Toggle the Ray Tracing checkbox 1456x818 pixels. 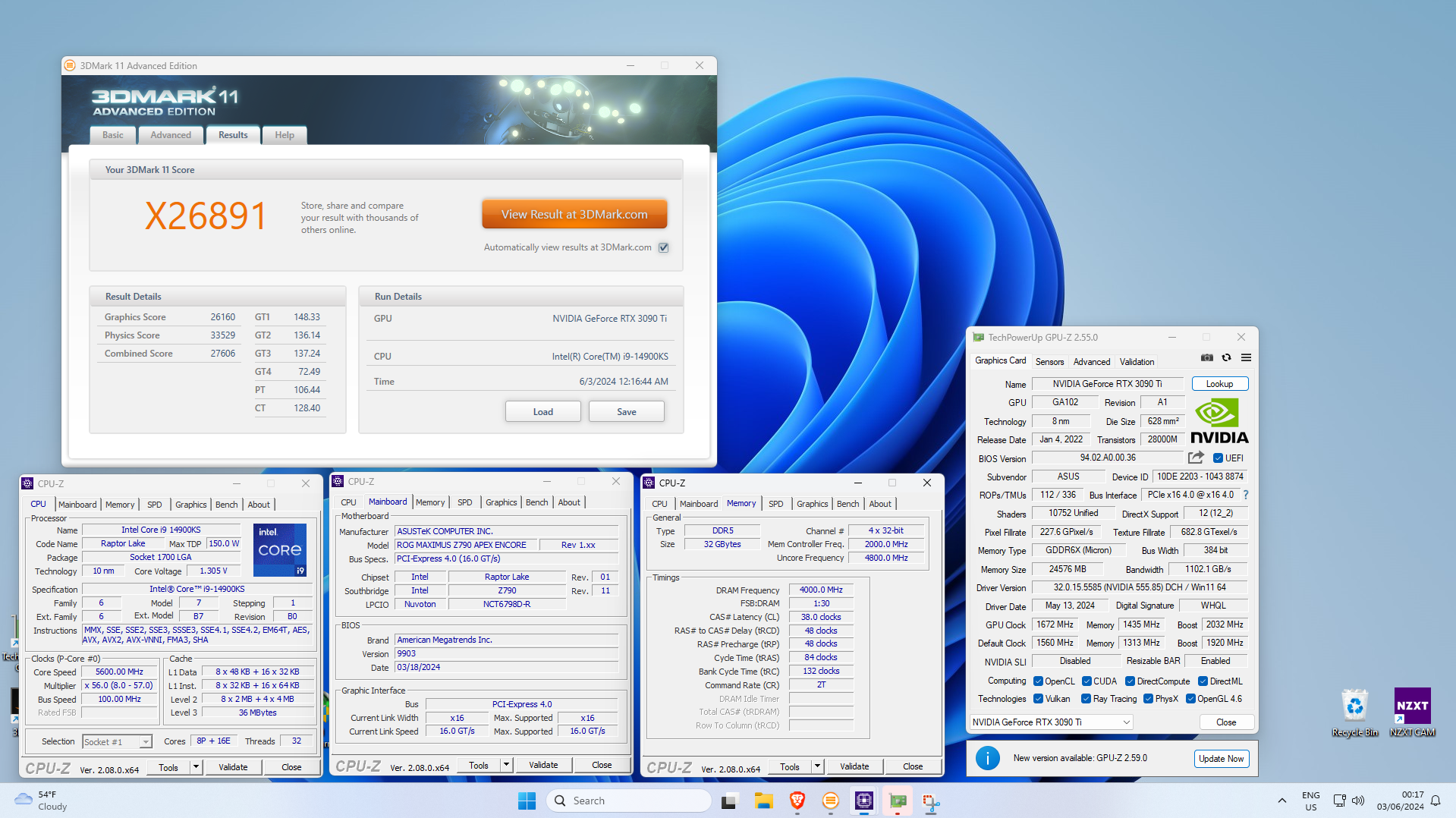1086,699
